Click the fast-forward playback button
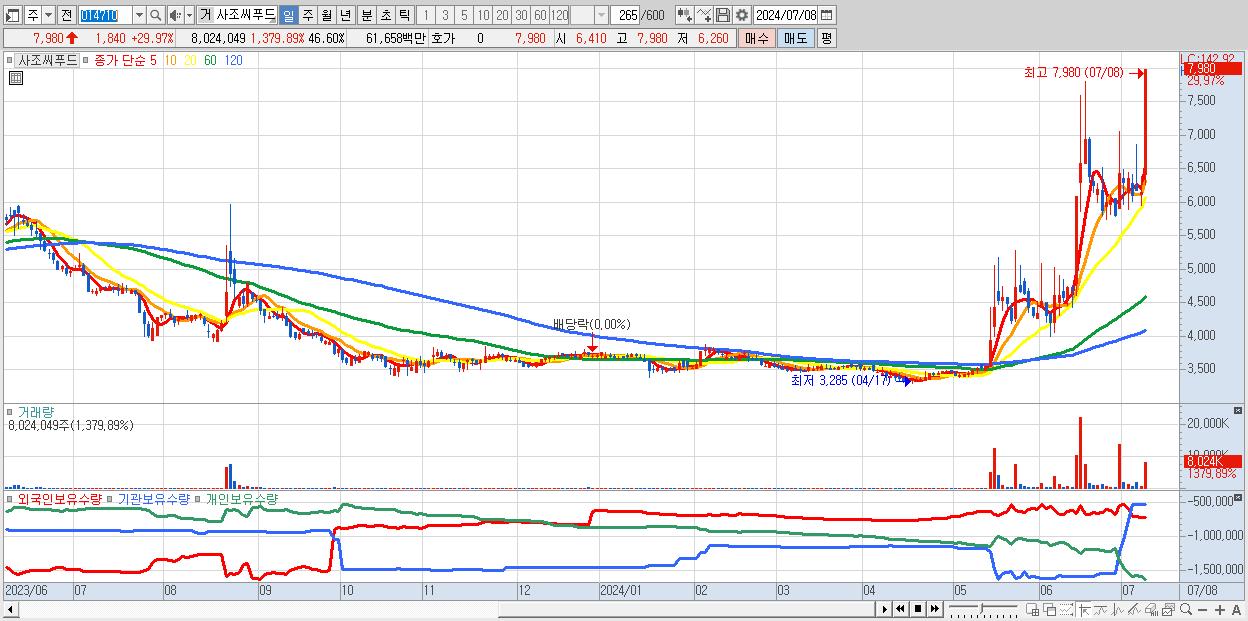Viewport: 1248px width, 621px height. pyautogui.click(x=934, y=609)
